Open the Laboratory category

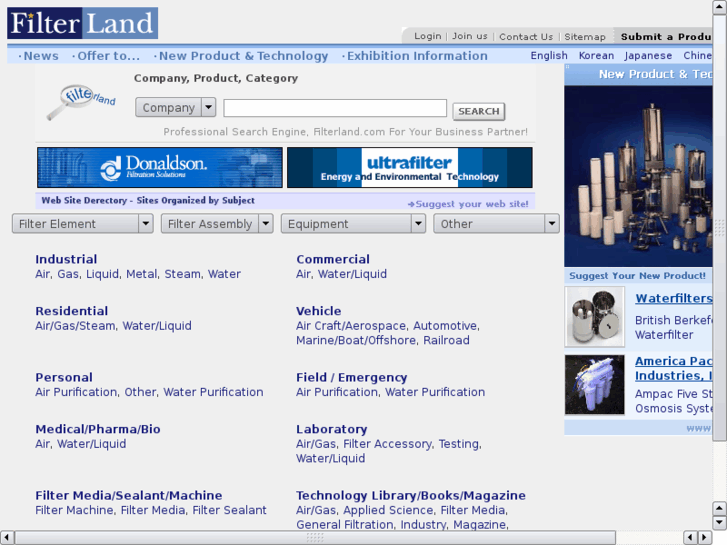pos(332,429)
